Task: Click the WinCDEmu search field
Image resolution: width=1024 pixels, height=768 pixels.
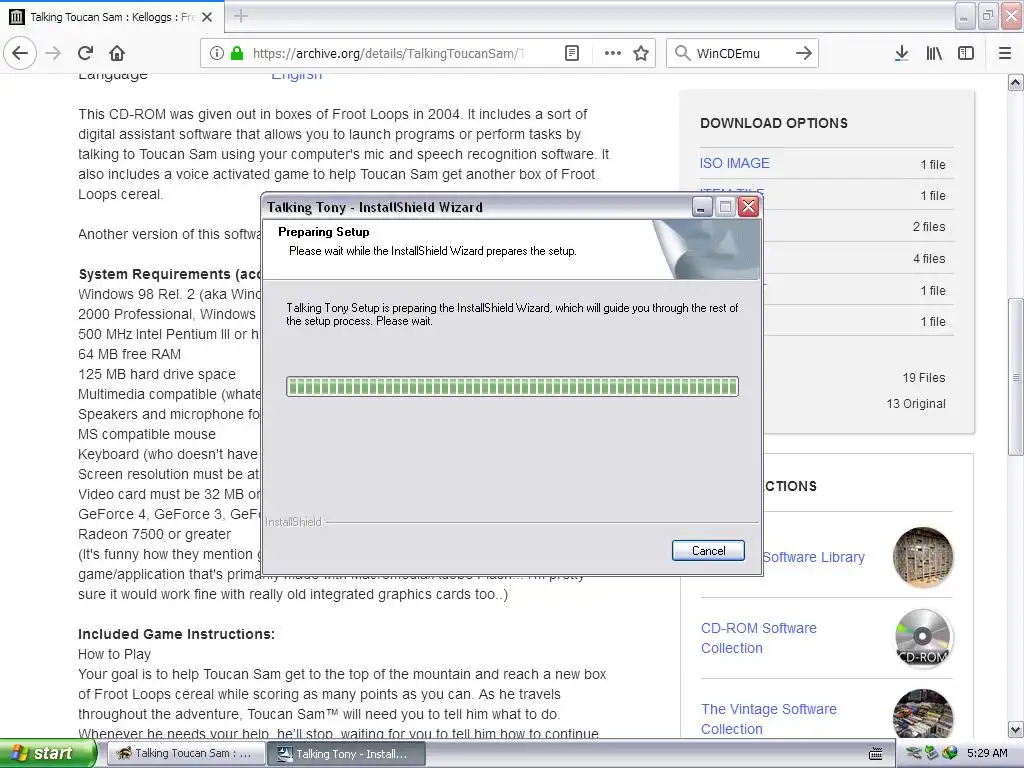Action: click(x=741, y=53)
